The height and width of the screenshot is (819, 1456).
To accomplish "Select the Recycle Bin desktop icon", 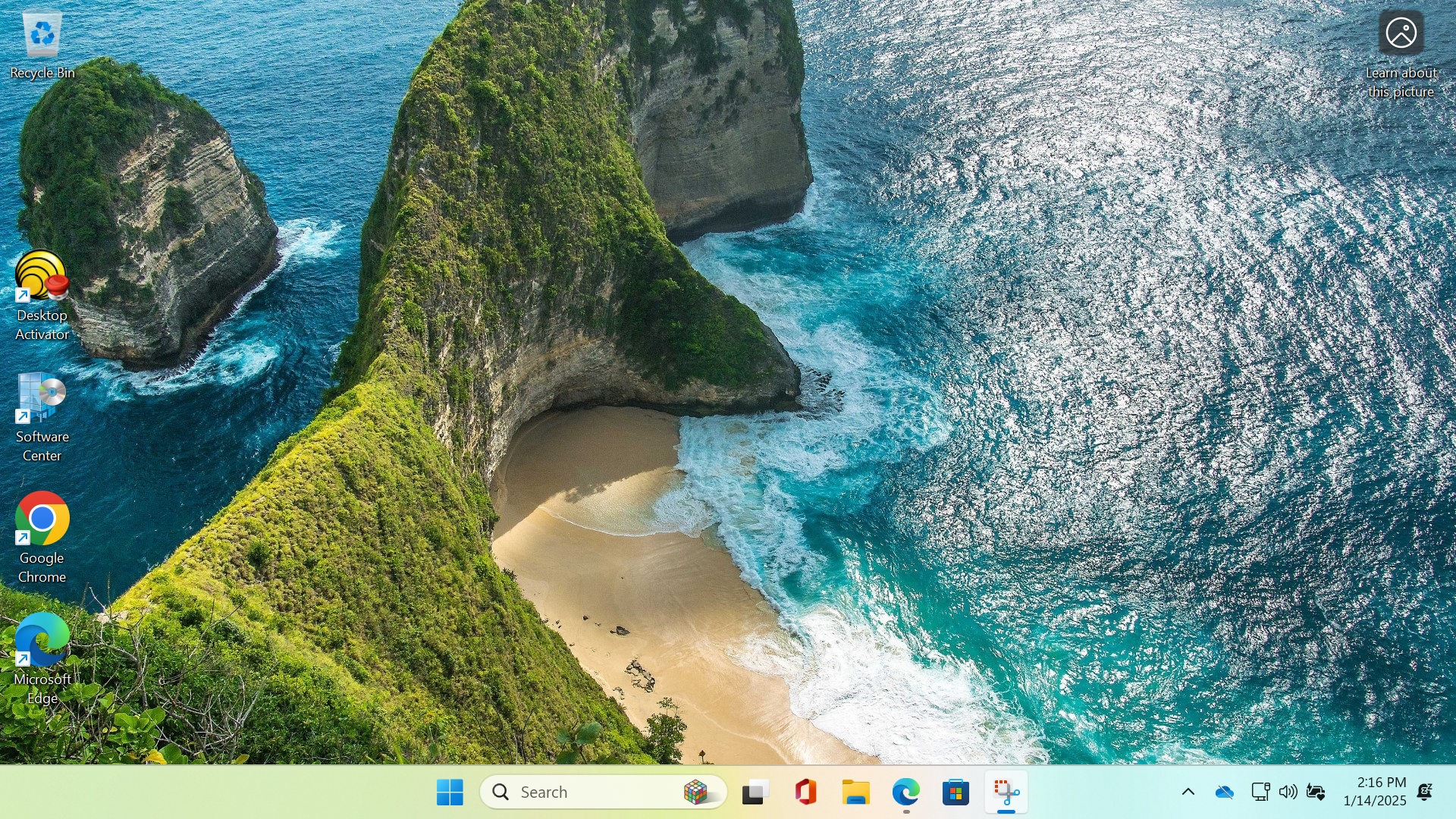I will point(42,45).
